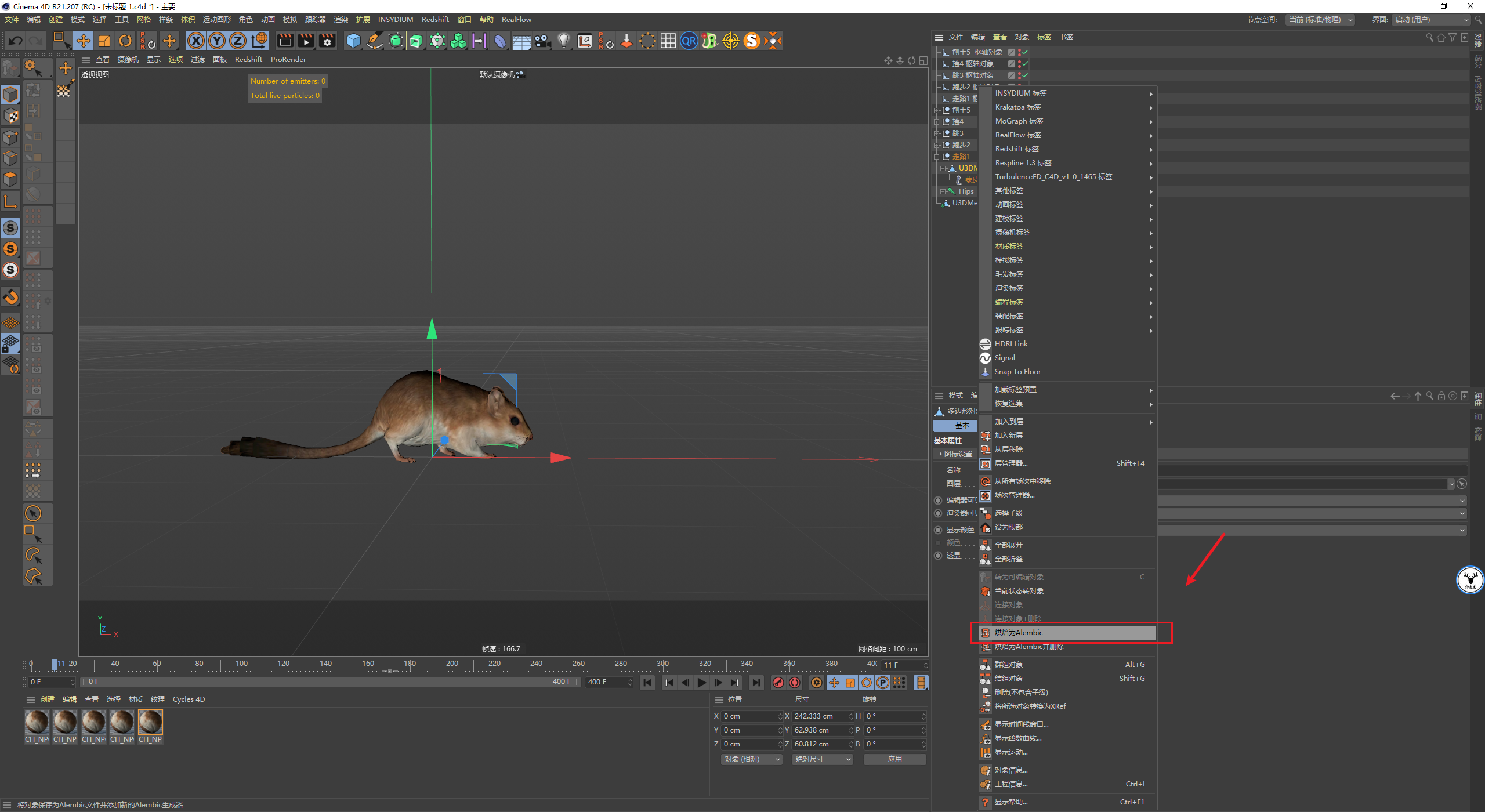Image resolution: width=1485 pixels, height=812 pixels.
Task: Toggle X axis lock
Action: (196, 41)
